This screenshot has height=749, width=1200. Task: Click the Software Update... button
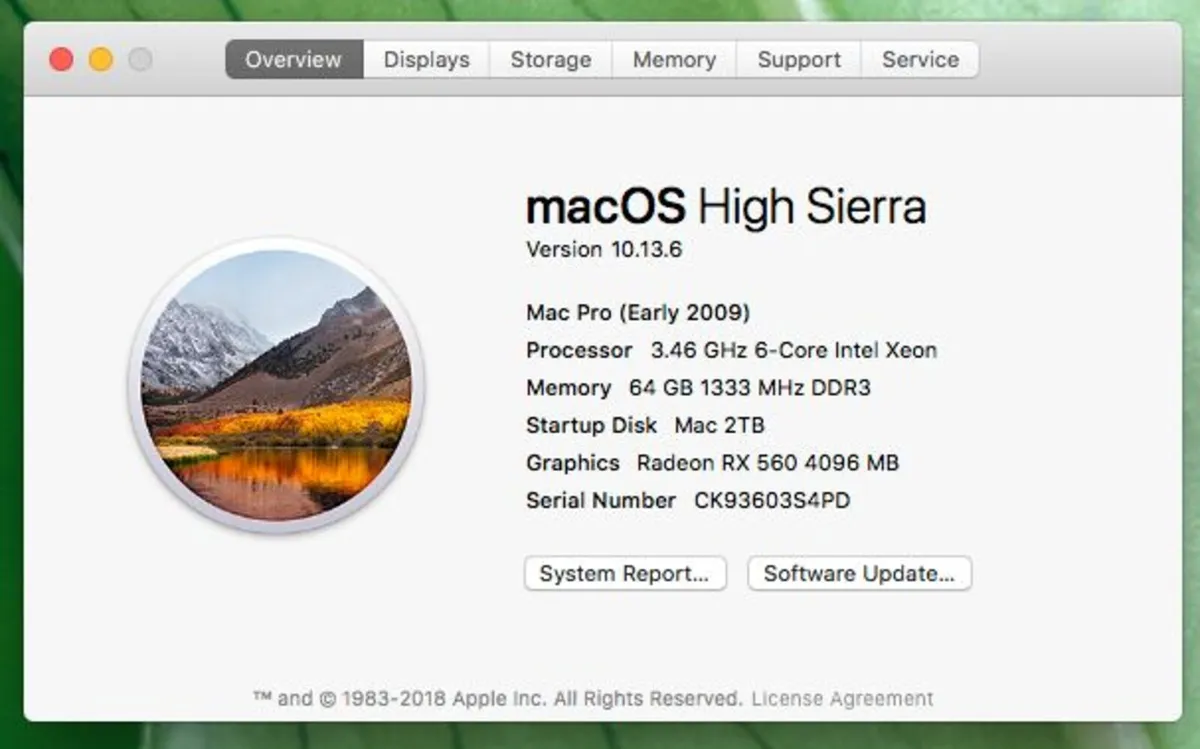click(x=860, y=574)
